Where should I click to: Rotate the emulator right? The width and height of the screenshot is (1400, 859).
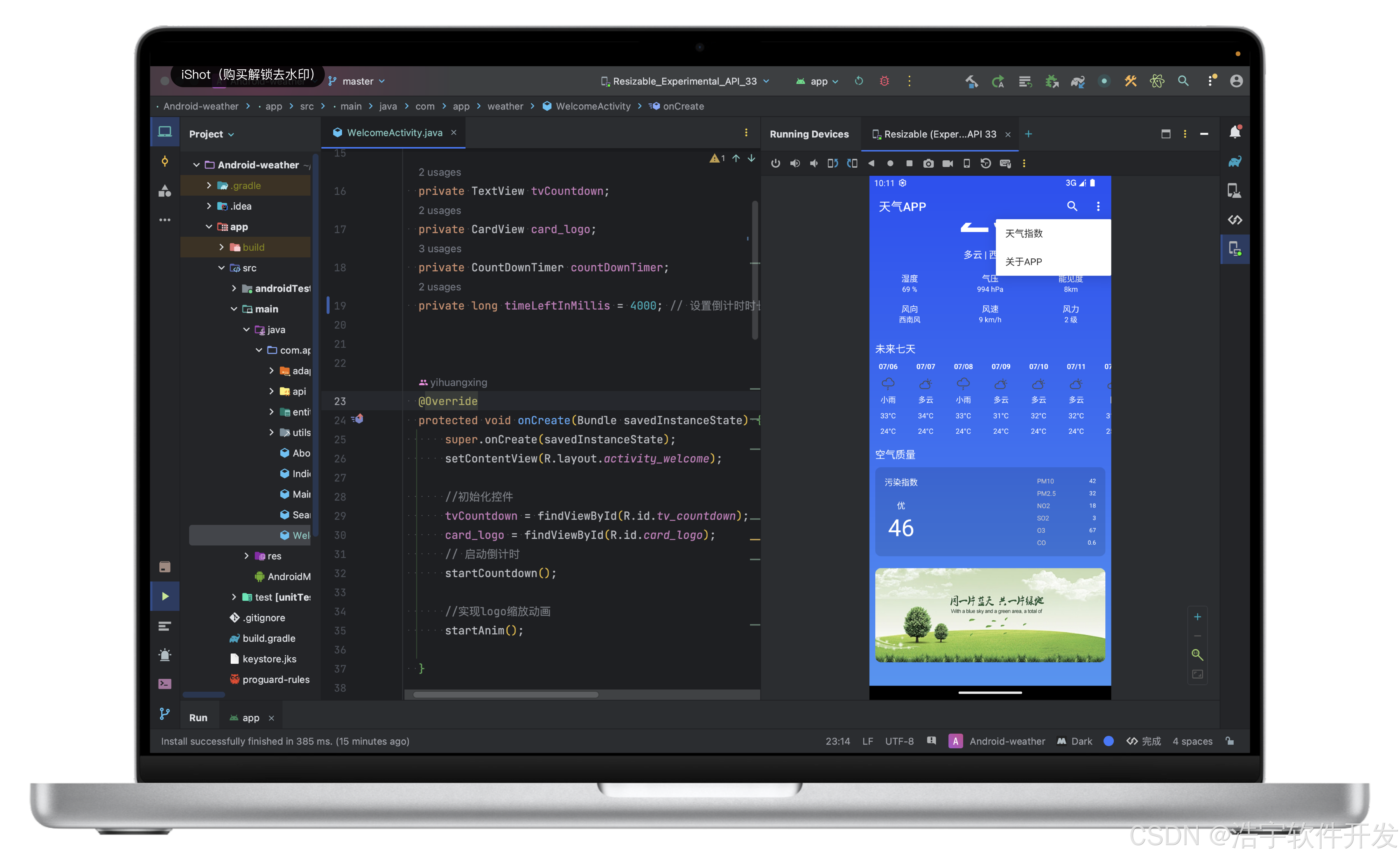coord(852,164)
